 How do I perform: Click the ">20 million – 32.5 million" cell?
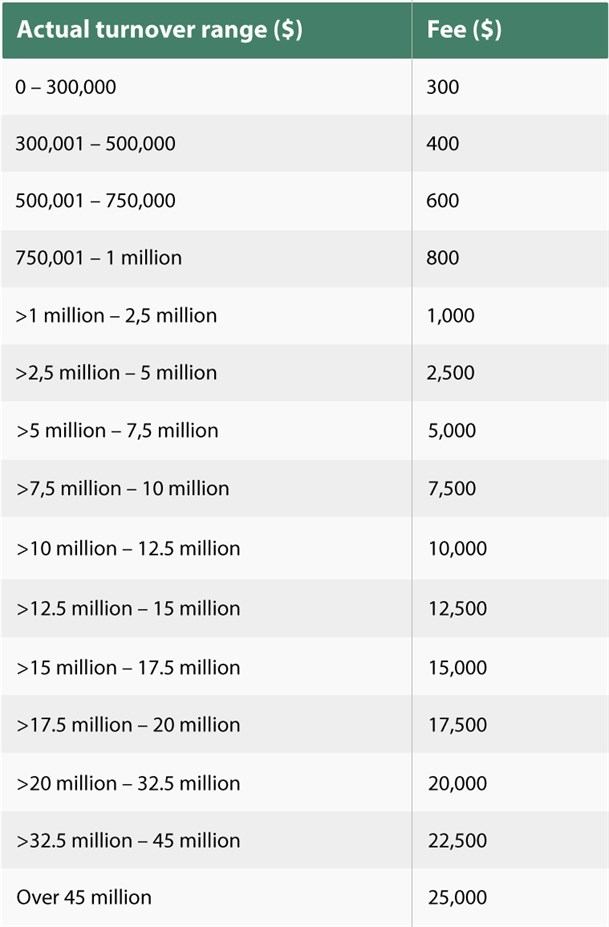pyautogui.click(x=128, y=783)
